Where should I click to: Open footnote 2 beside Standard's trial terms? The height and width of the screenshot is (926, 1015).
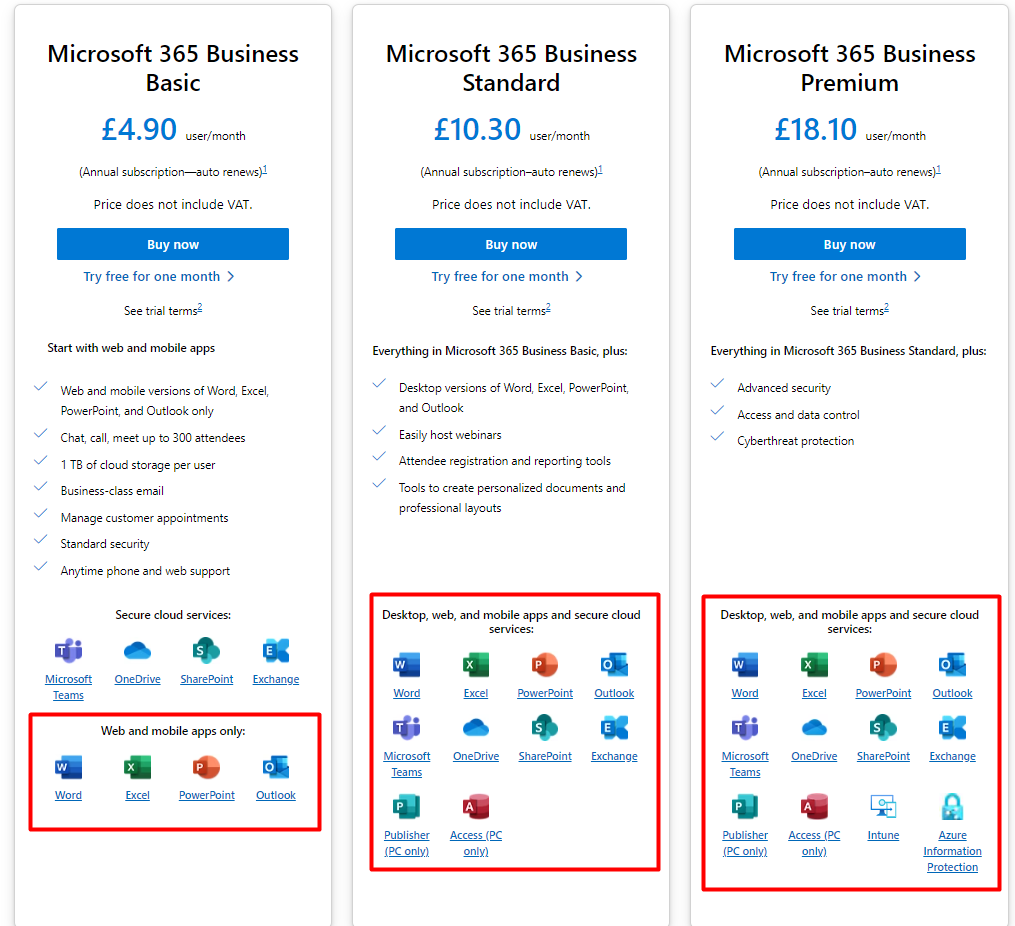click(548, 307)
